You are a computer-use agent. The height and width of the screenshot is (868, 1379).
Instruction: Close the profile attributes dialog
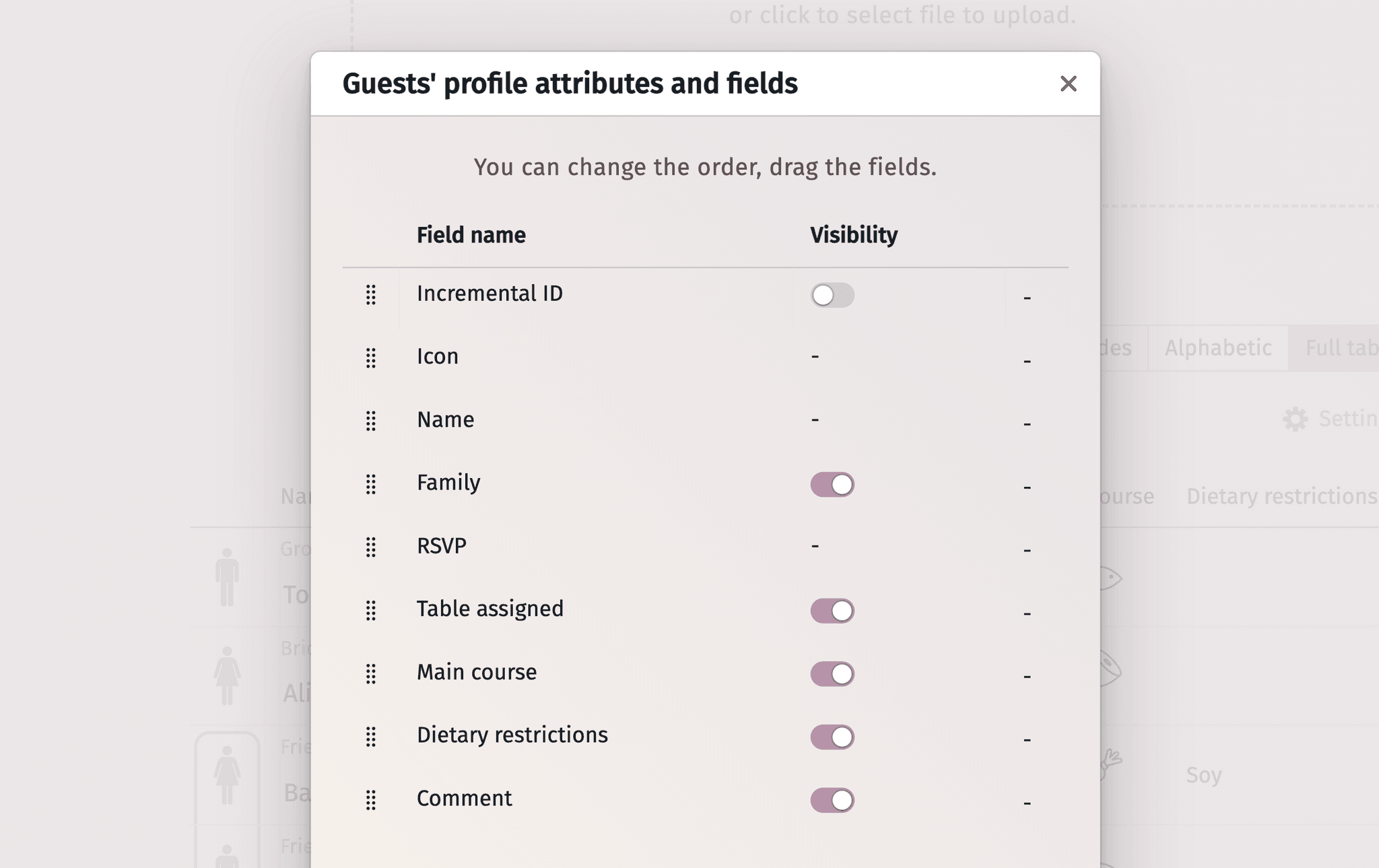pos(1069,84)
